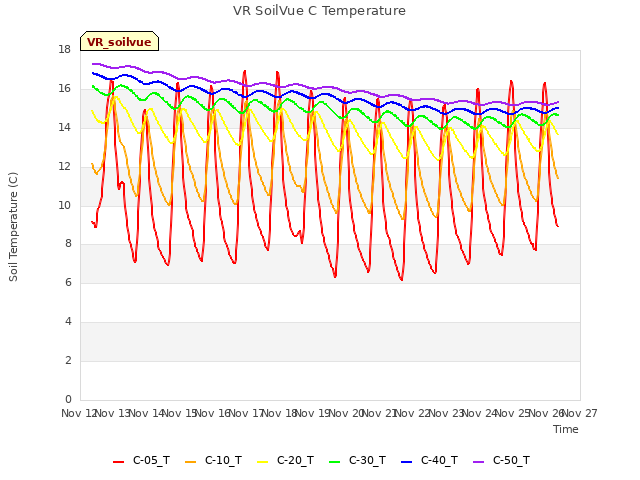Screen dimensions: 640x480
Task: Click the red C-05_T legend color line
Action: coord(118,462)
